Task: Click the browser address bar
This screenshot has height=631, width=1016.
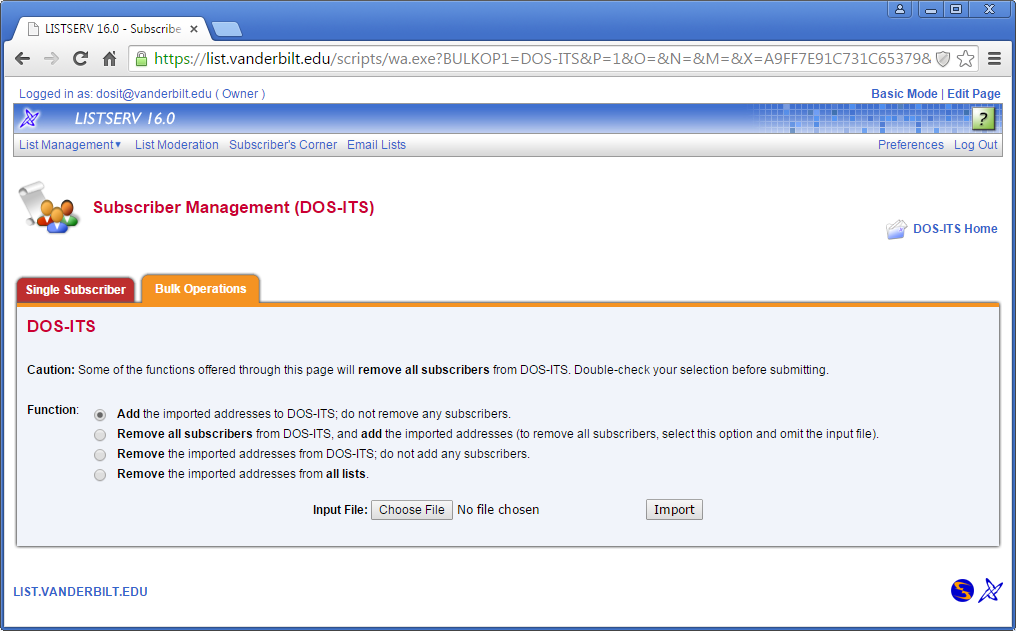Action: pos(540,59)
